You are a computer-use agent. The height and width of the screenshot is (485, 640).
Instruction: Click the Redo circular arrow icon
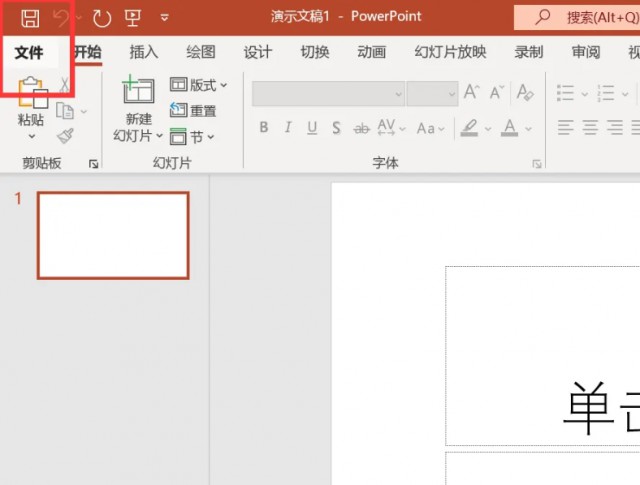(x=101, y=18)
